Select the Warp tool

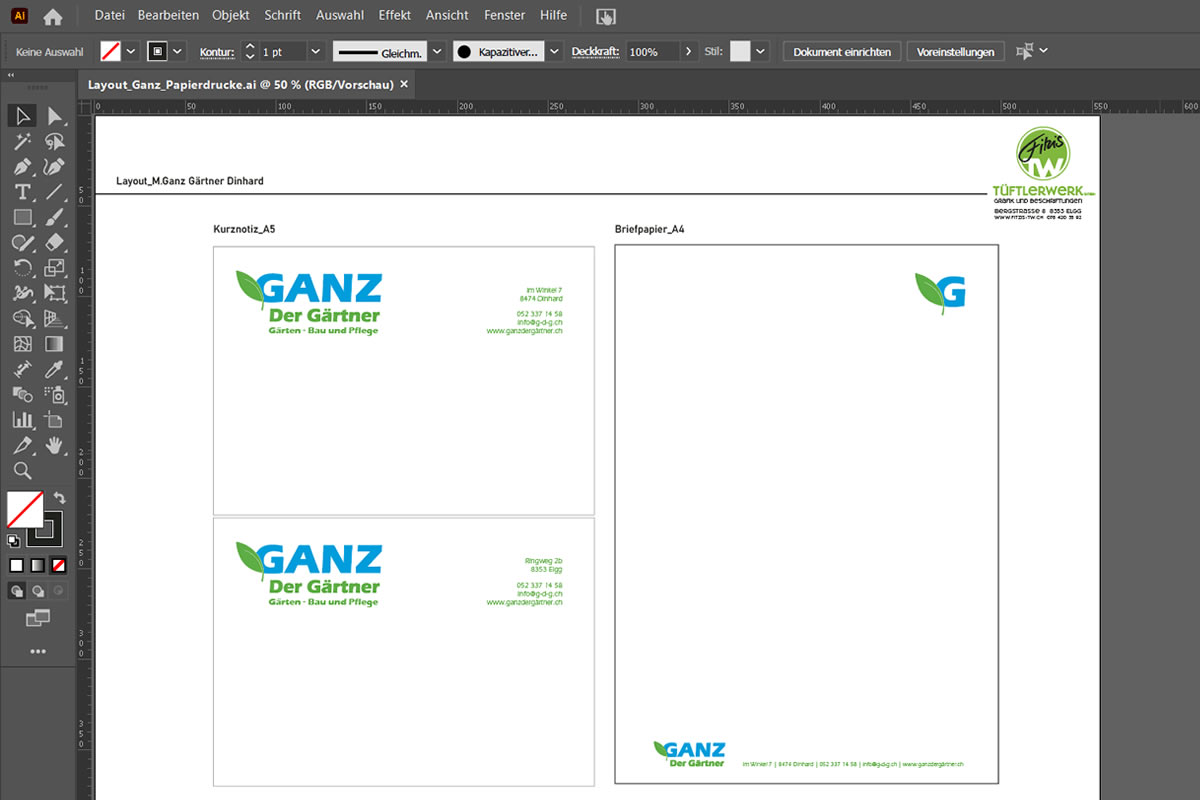click(x=22, y=293)
